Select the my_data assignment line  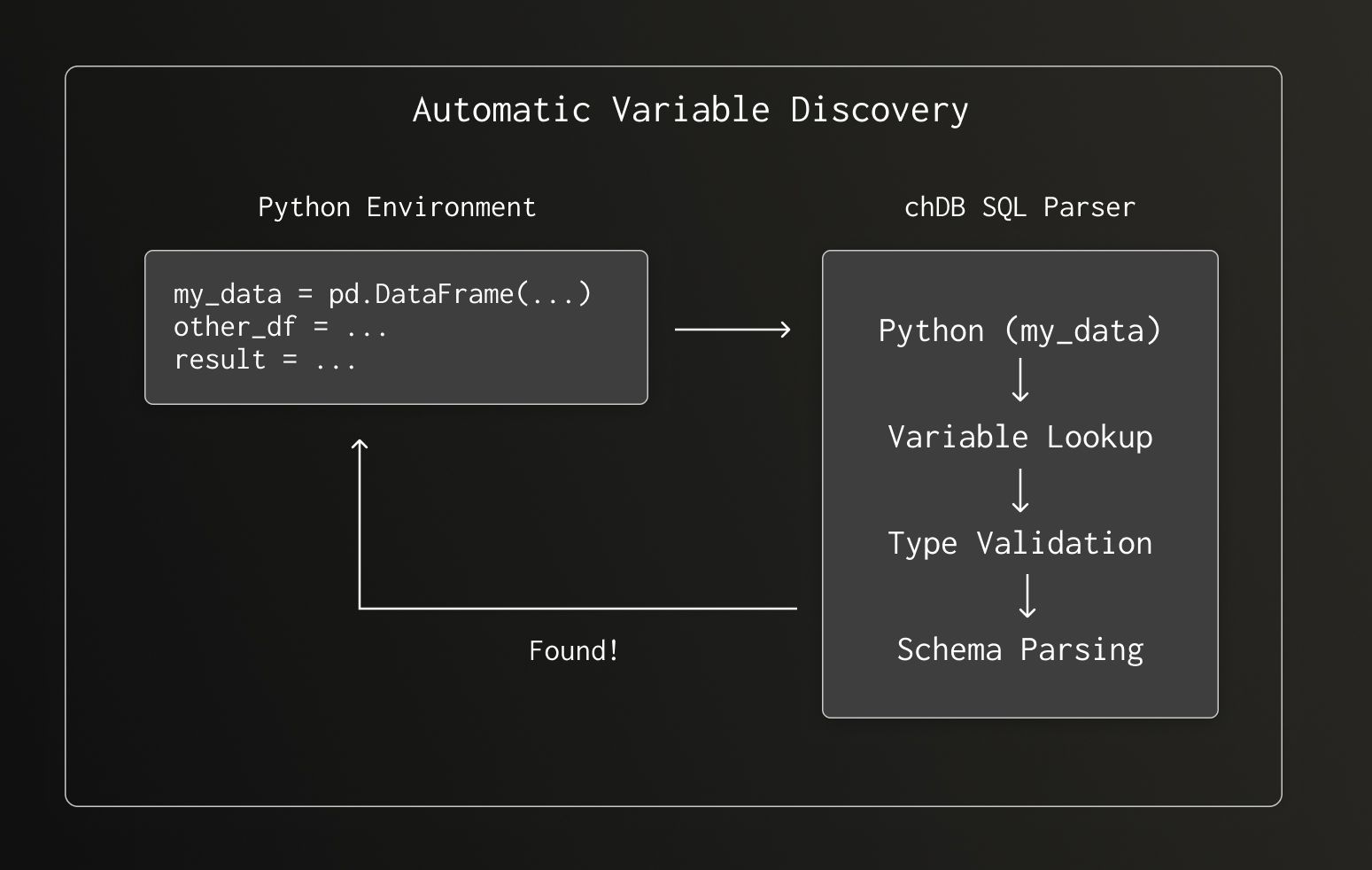coord(383,293)
